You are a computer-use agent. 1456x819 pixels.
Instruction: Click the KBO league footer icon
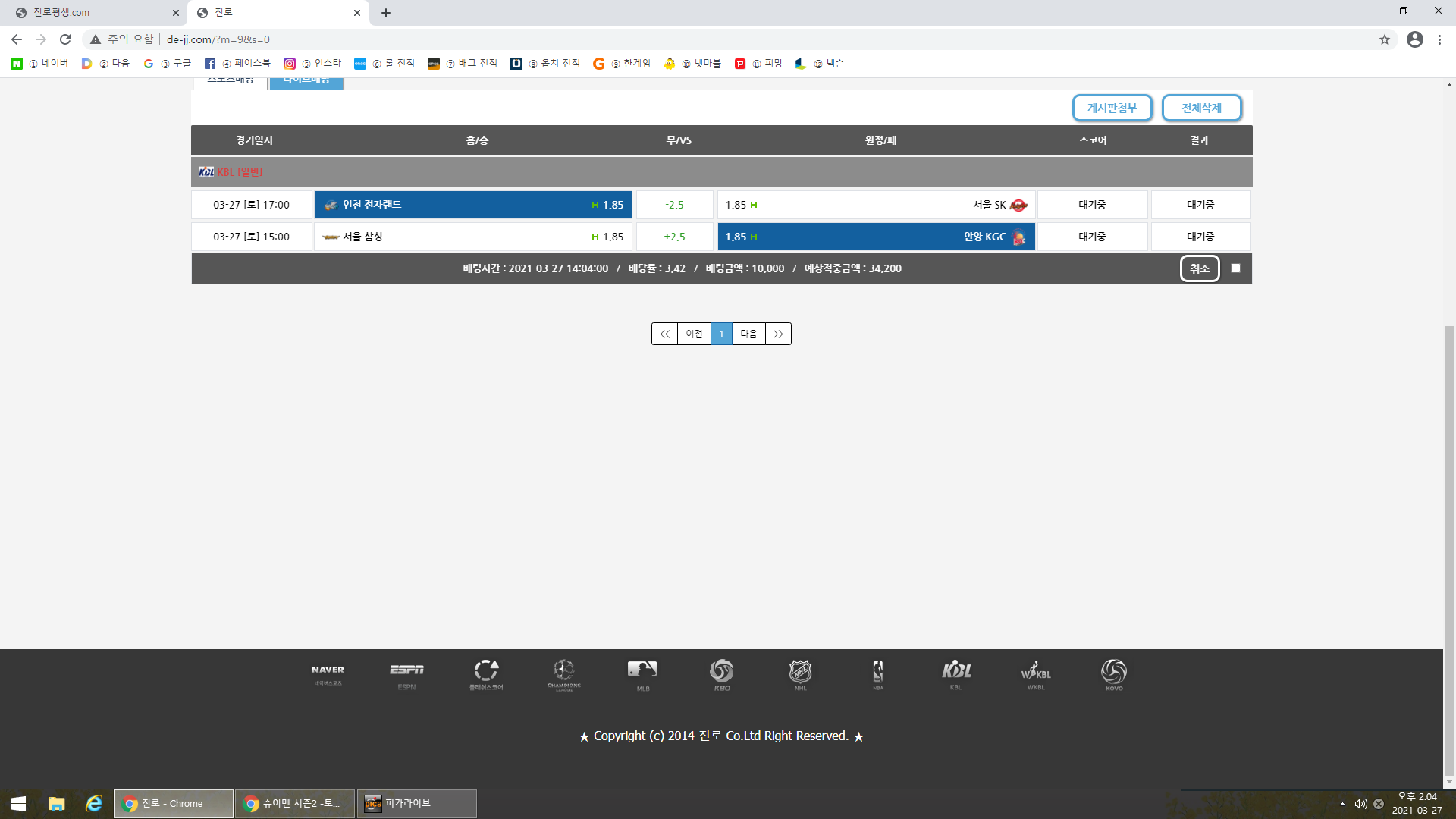click(721, 674)
